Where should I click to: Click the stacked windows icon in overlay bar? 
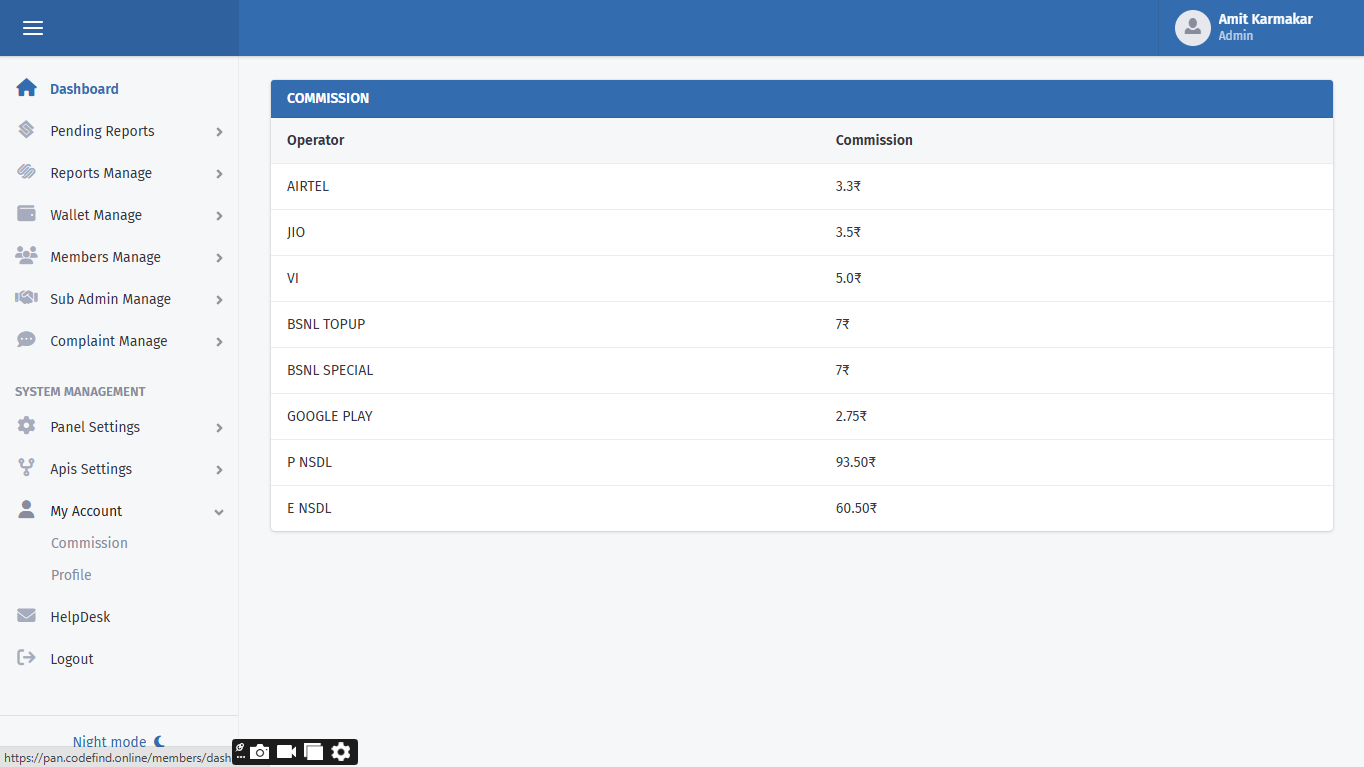coord(314,752)
